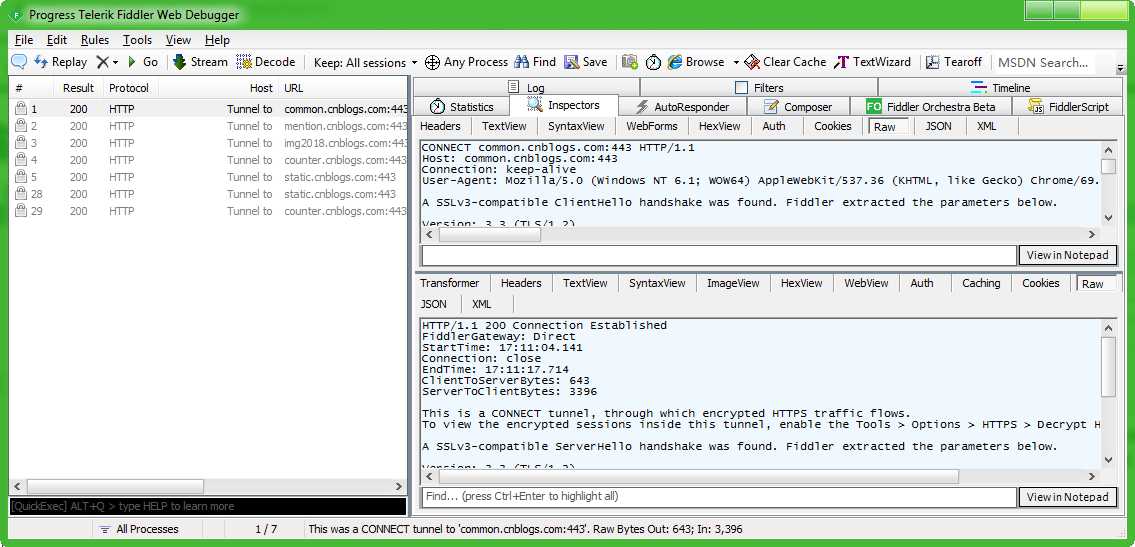Click the stopwatch timer toolbar icon

point(653,62)
